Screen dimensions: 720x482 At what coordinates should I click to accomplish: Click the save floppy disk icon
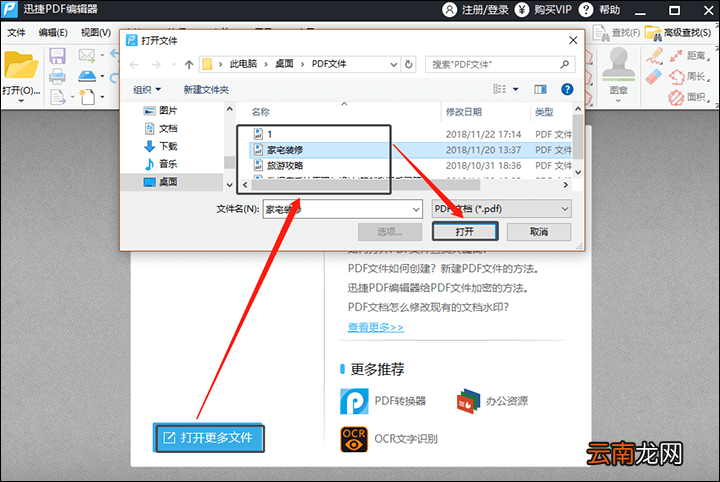pos(57,56)
